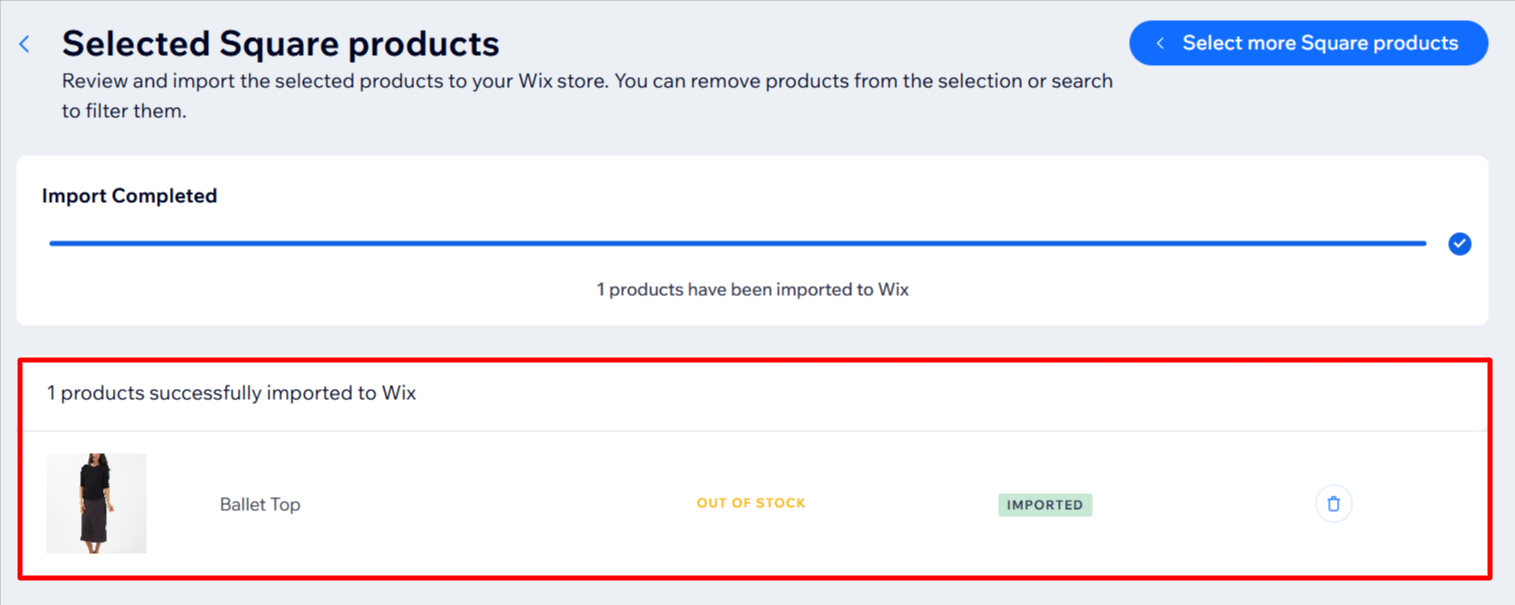Image resolution: width=1515 pixels, height=605 pixels.
Task: Click the Ballet Top product name
Action: (x=260, y=504)
